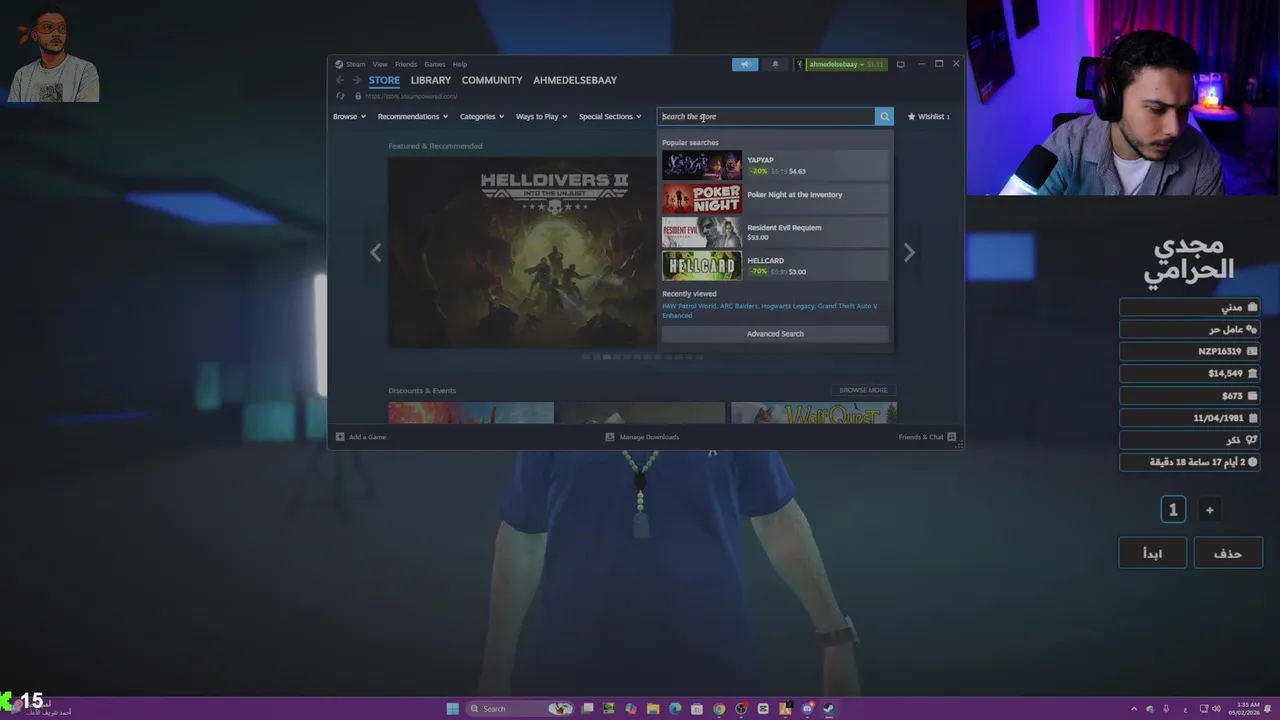This screenshot has height=720, width=1280.
Task: Click Manage Downloads text
Action: [x=649, y=437]
